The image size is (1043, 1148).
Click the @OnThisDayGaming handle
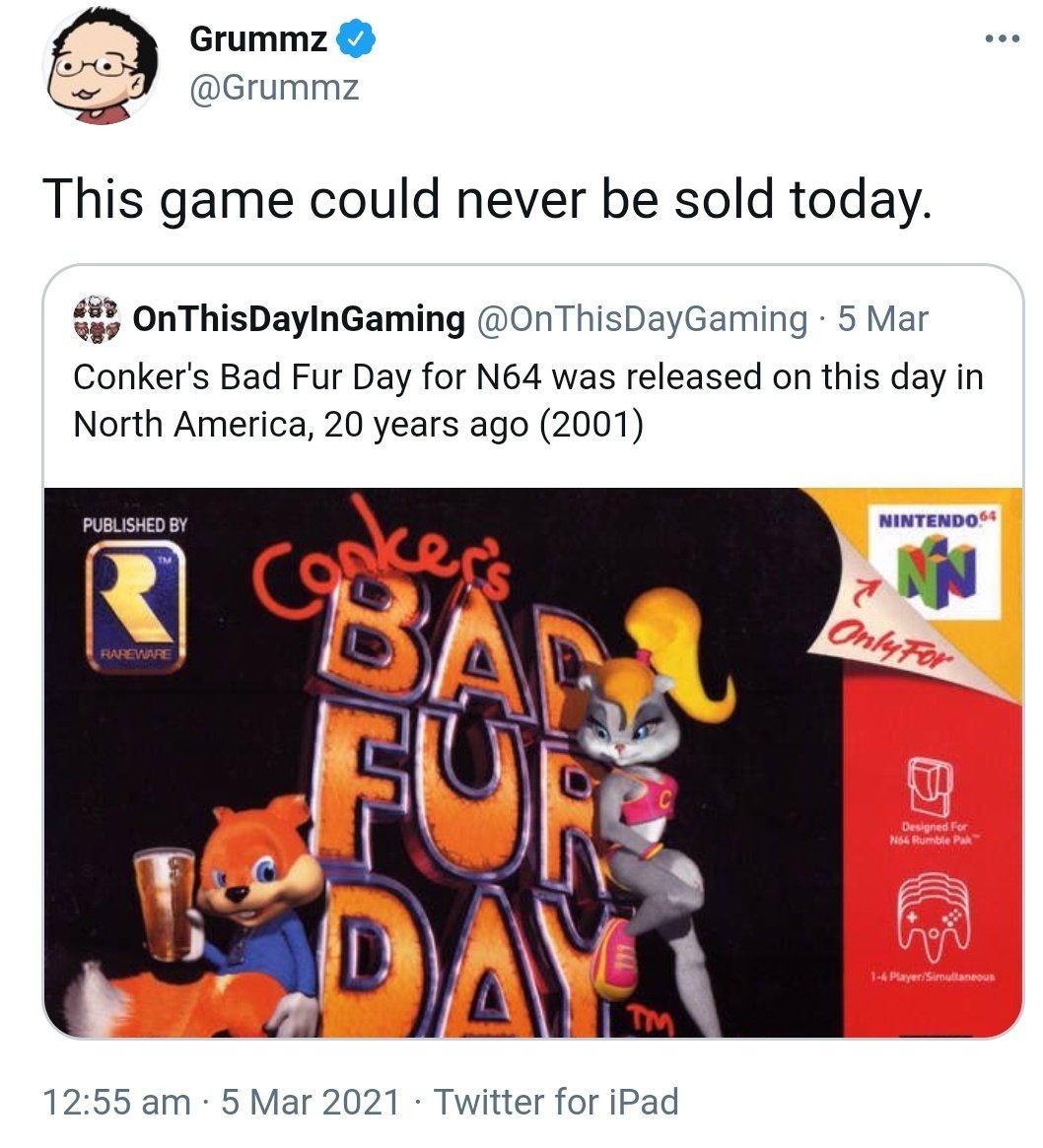coord(643,319)
